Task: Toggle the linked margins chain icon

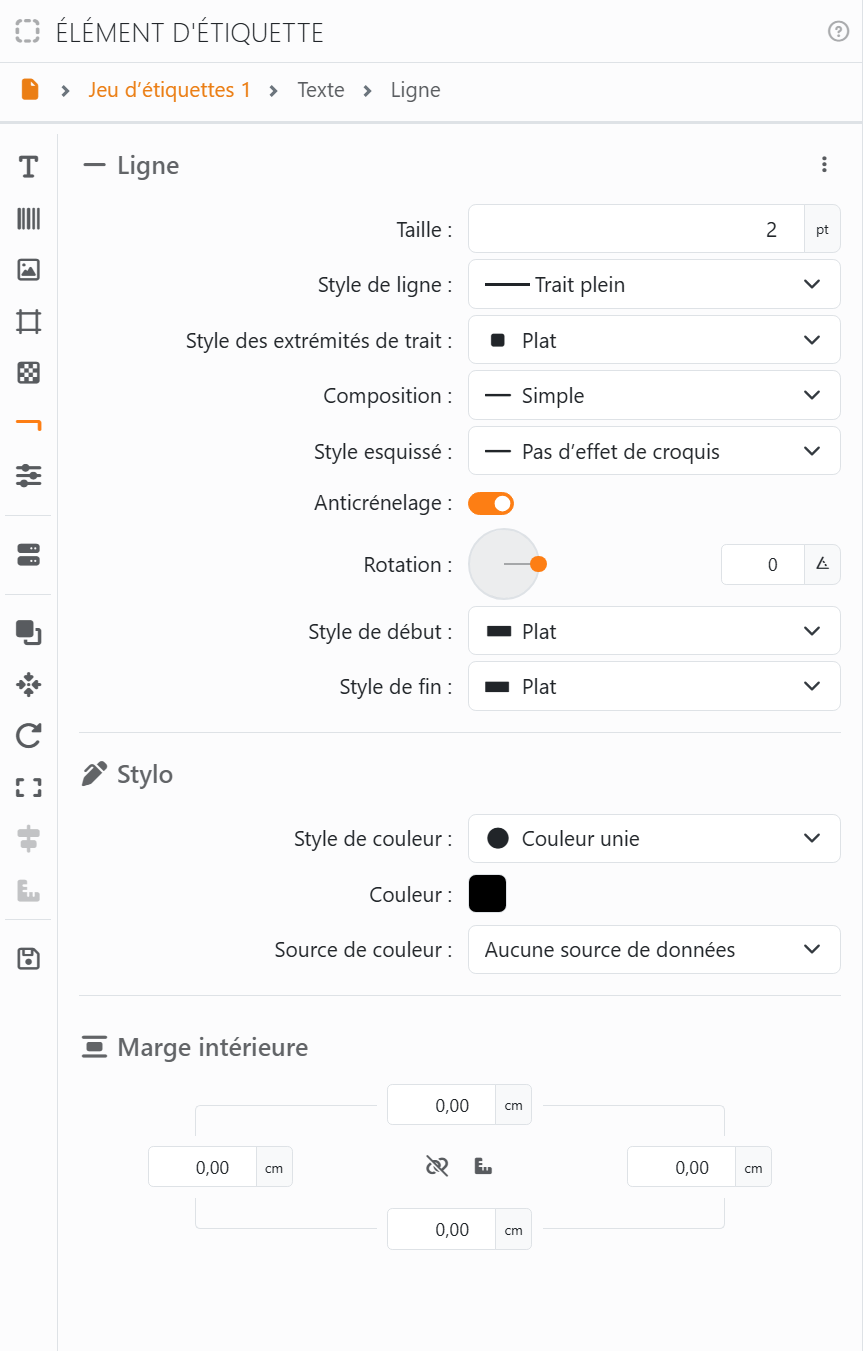Action: pos(436,1166)
